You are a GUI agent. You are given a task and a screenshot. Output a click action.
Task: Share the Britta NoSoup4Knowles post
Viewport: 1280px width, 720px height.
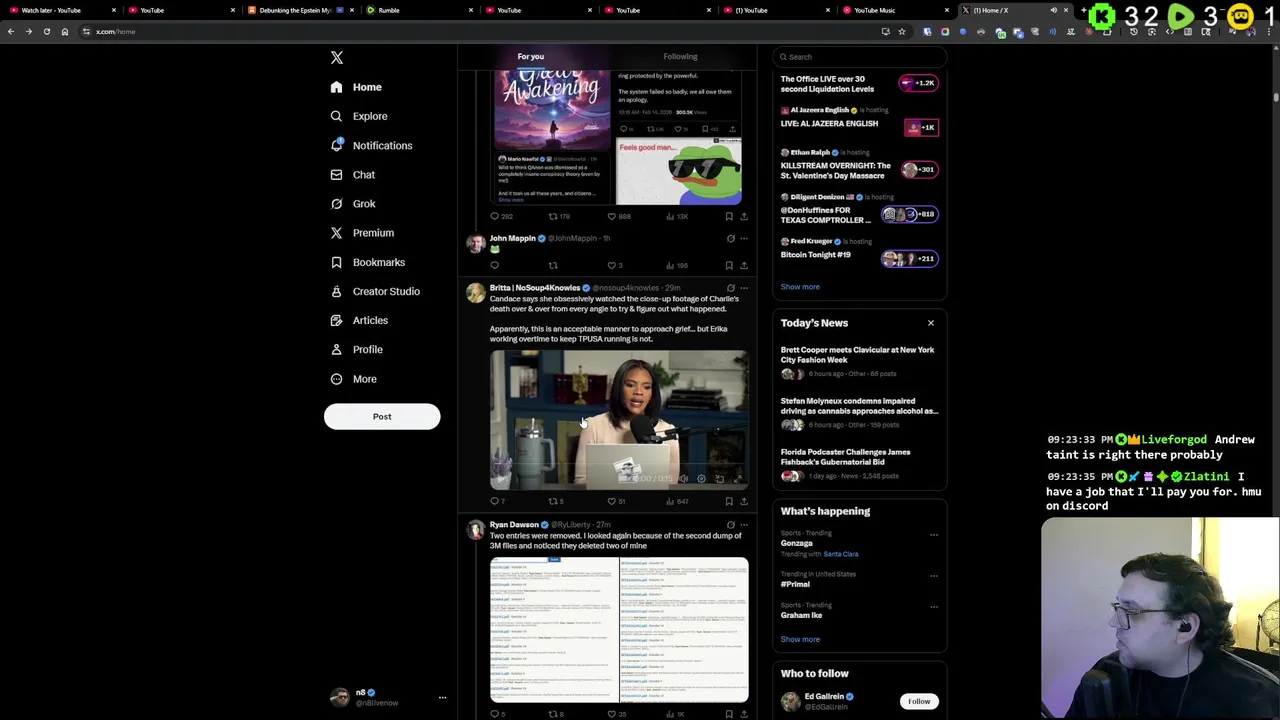pyautogui.click(x=743, y=501)
